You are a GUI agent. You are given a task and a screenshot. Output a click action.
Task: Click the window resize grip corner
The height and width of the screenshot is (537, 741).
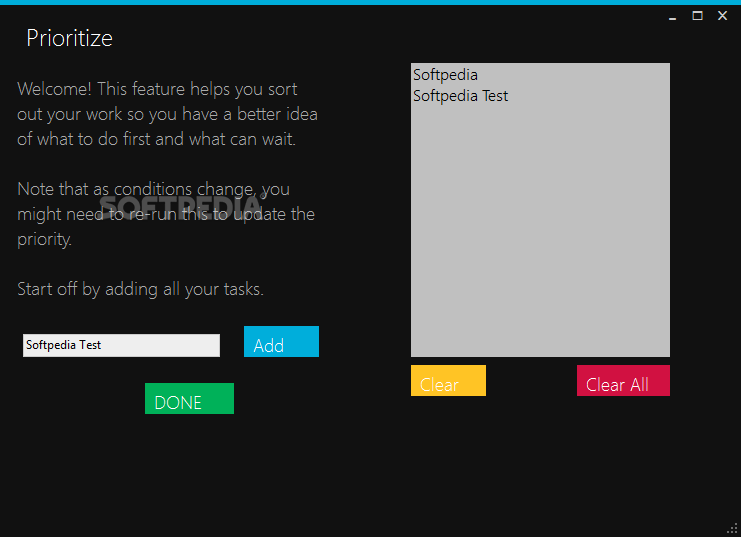(733, 529)
